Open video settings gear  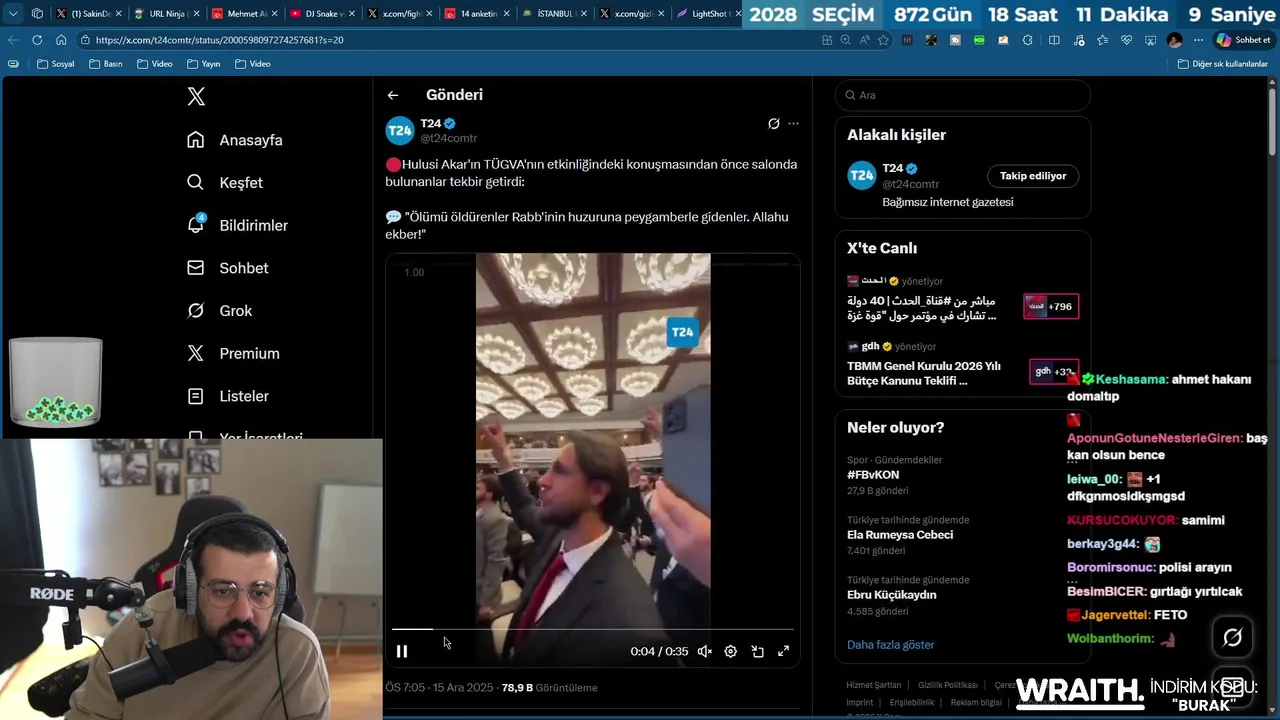731,651
